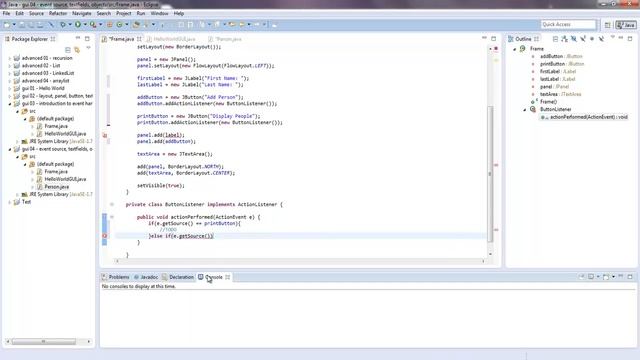Expand the advanced 01 - recursion project
The image size is (640, 360).
point(10,58)
